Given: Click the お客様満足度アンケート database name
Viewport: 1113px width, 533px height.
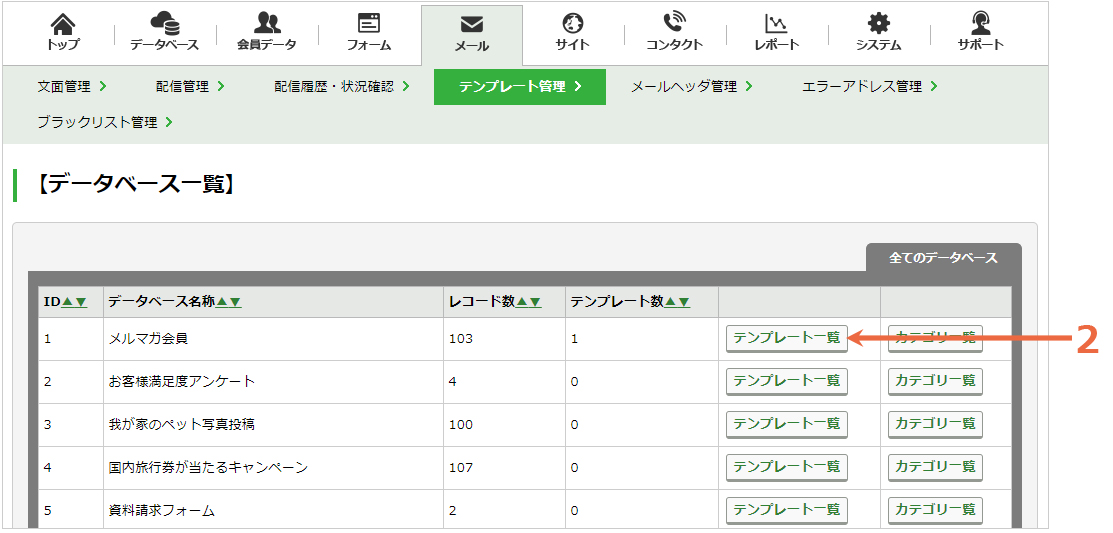Looking at the screenshot, I should pos(182,382).
